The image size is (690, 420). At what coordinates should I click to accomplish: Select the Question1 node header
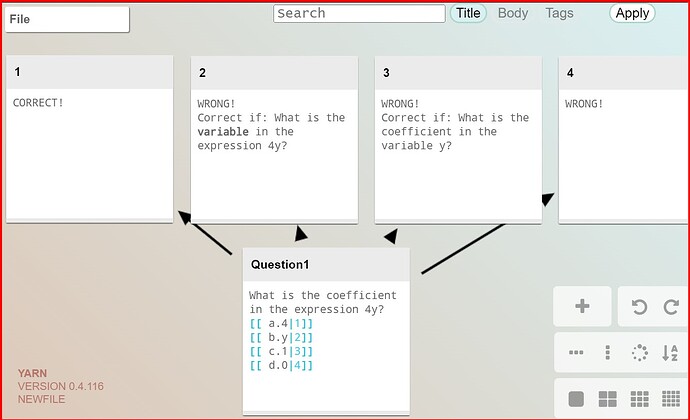327,265
